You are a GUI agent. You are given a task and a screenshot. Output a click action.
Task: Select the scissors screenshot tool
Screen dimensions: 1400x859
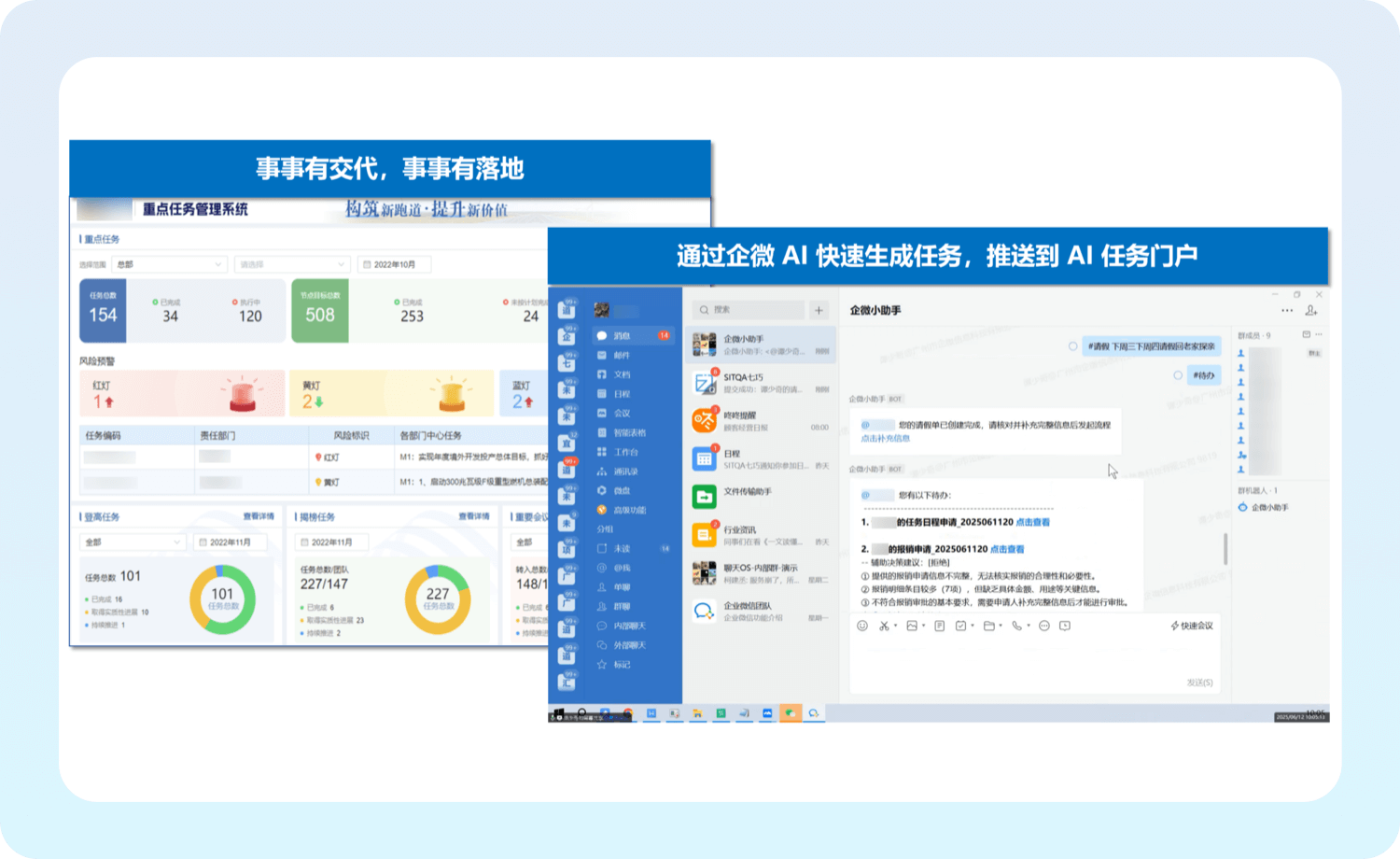click(884, 626)
